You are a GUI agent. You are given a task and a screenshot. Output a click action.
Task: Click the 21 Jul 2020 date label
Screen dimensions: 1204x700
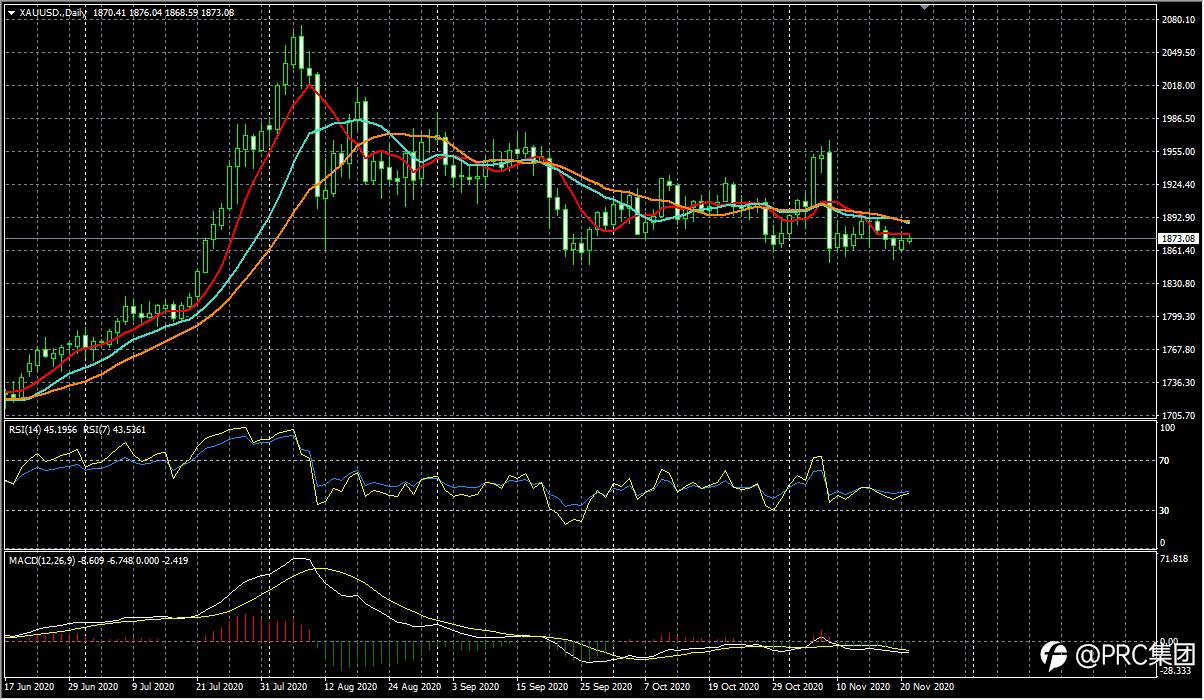[x=220, y=687]
